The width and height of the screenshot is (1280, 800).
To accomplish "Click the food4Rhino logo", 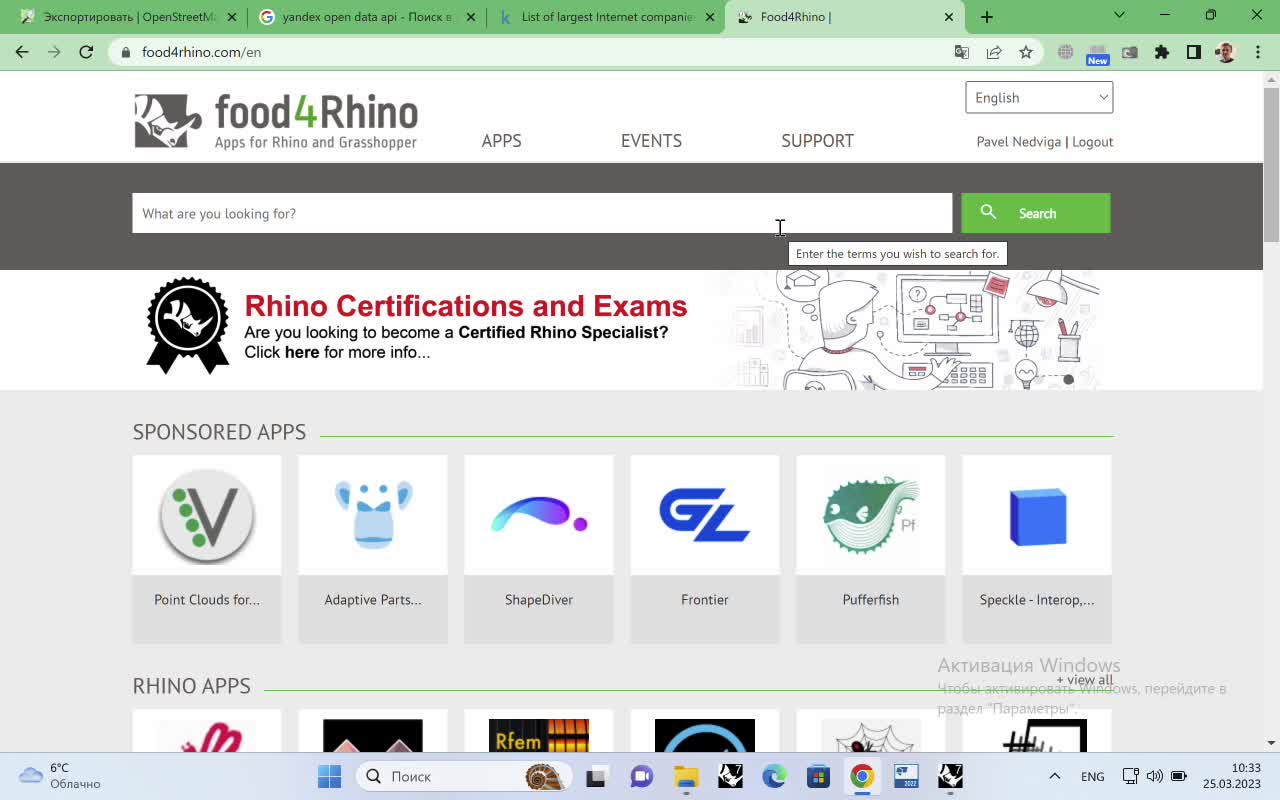I will pyautogui.click(x=276, y=121).
